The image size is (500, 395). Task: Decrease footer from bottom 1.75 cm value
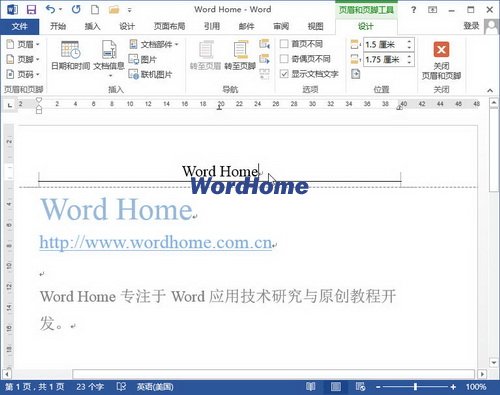coord(409,63)
